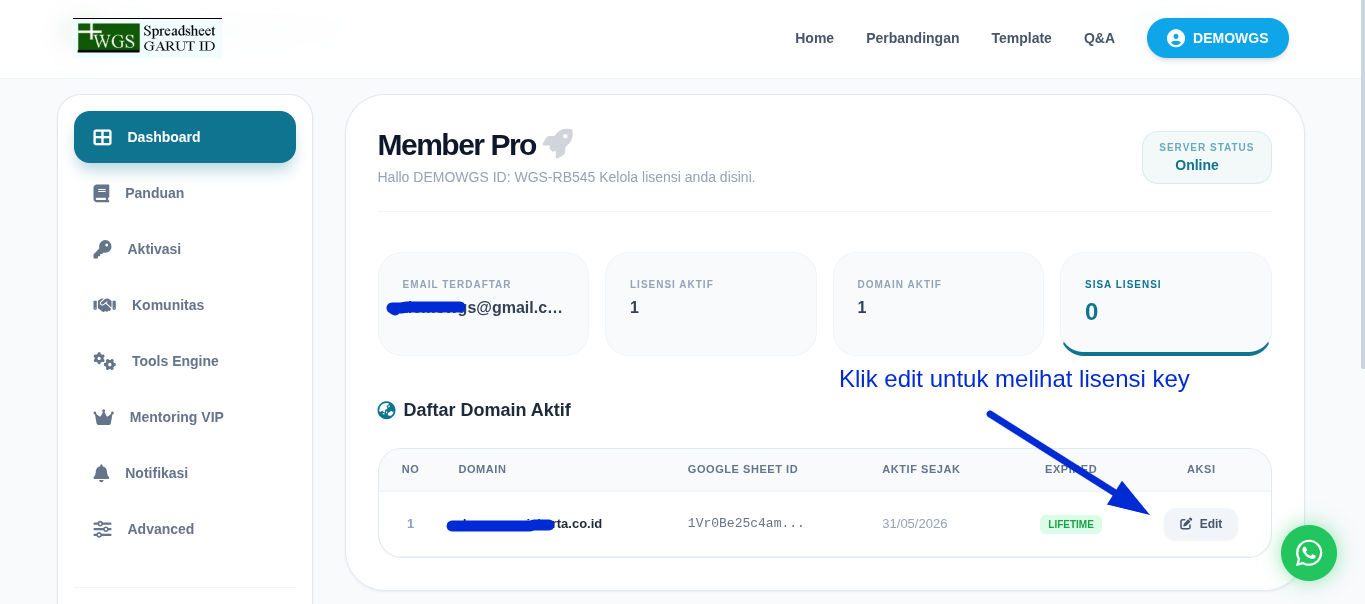Viewport: 1365px width, 604px height.
Task: Click the Dashboard grid icon
Action: point(102,137)
